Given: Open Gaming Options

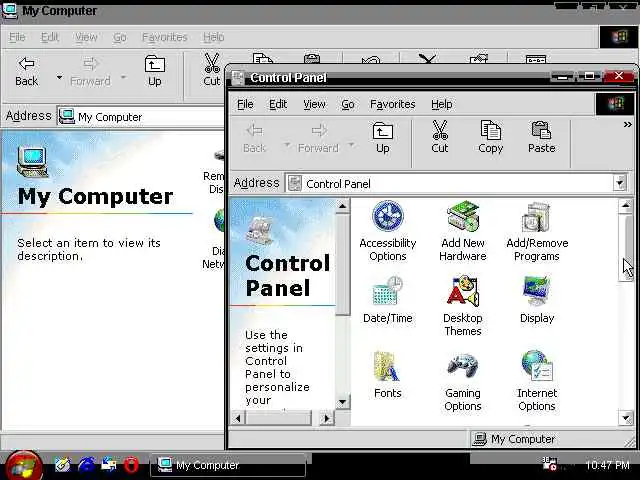Looking at the screenshot, I should [462, 382].
